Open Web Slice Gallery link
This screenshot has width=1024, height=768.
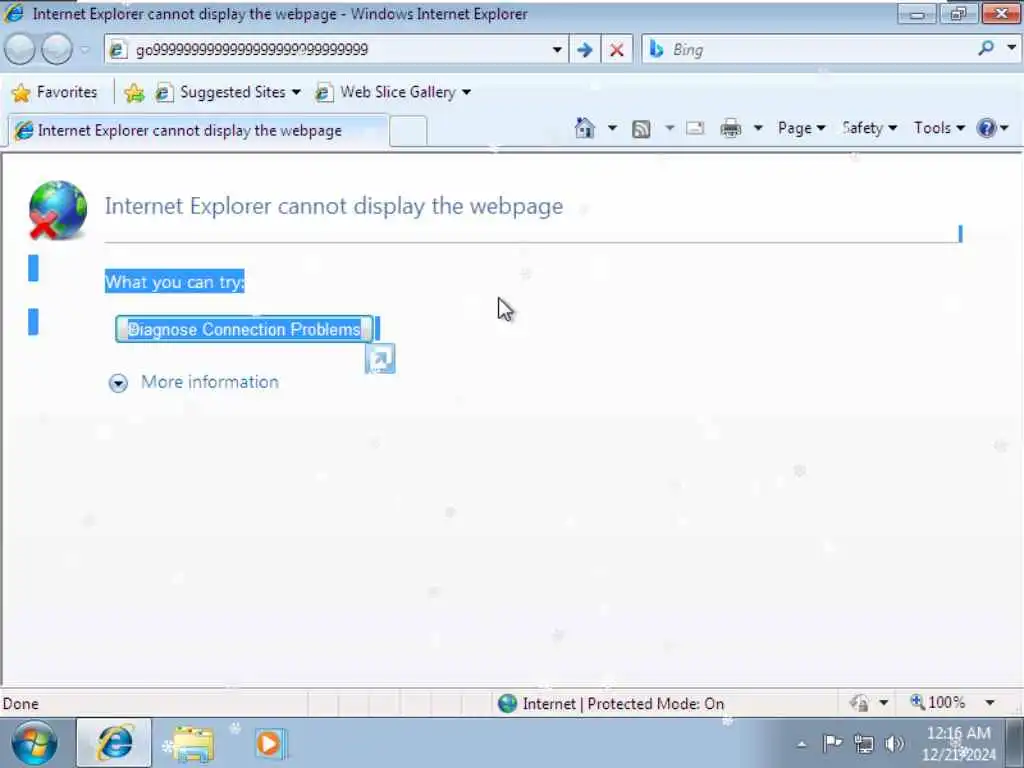click(x=392, y=93)
